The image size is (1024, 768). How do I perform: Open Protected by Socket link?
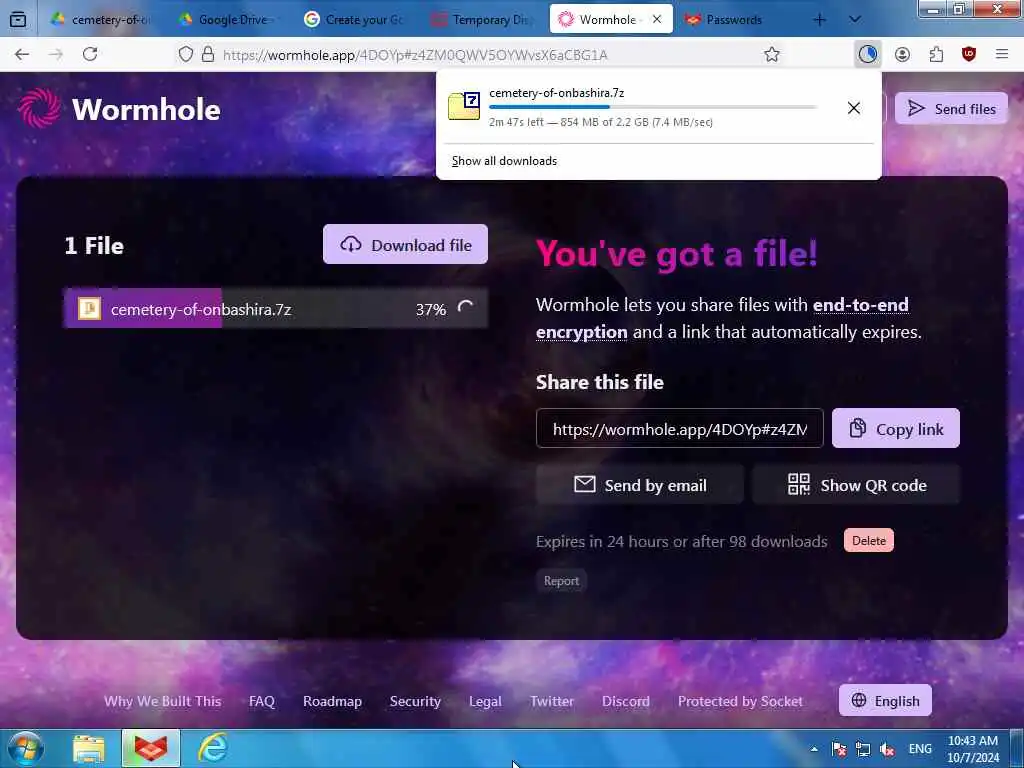click(740, 701)
